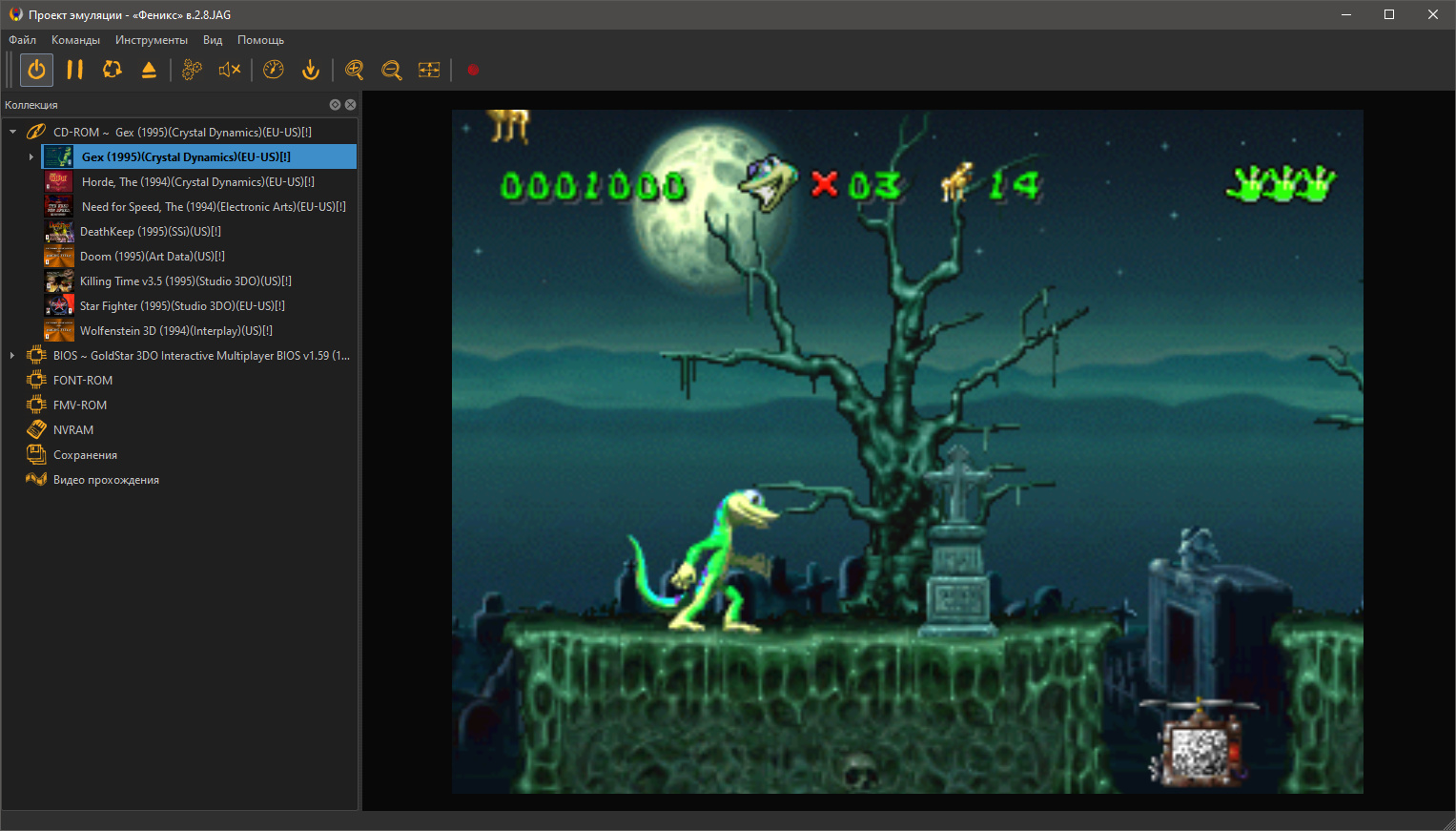This screenshot has height=831, width=1456.
Task: Open settings via the gears icon
Action: click(192, 70)
